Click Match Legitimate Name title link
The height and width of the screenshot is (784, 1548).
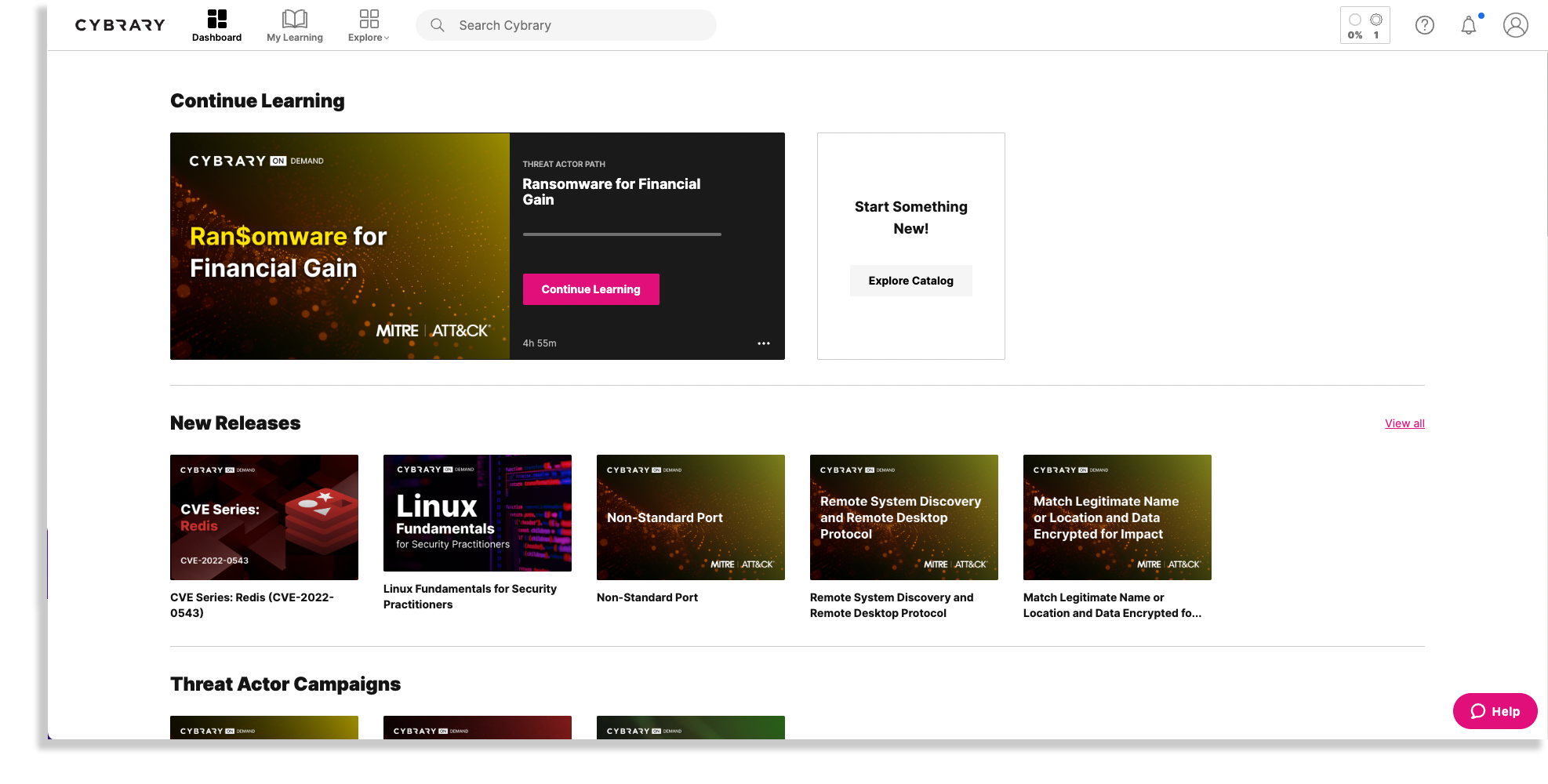tap(1112, 605)
